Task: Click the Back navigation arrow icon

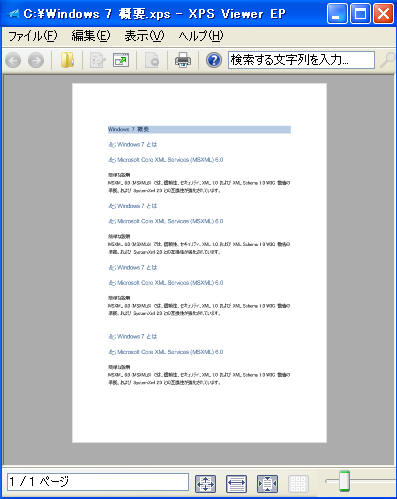Action: coord(13,61)
